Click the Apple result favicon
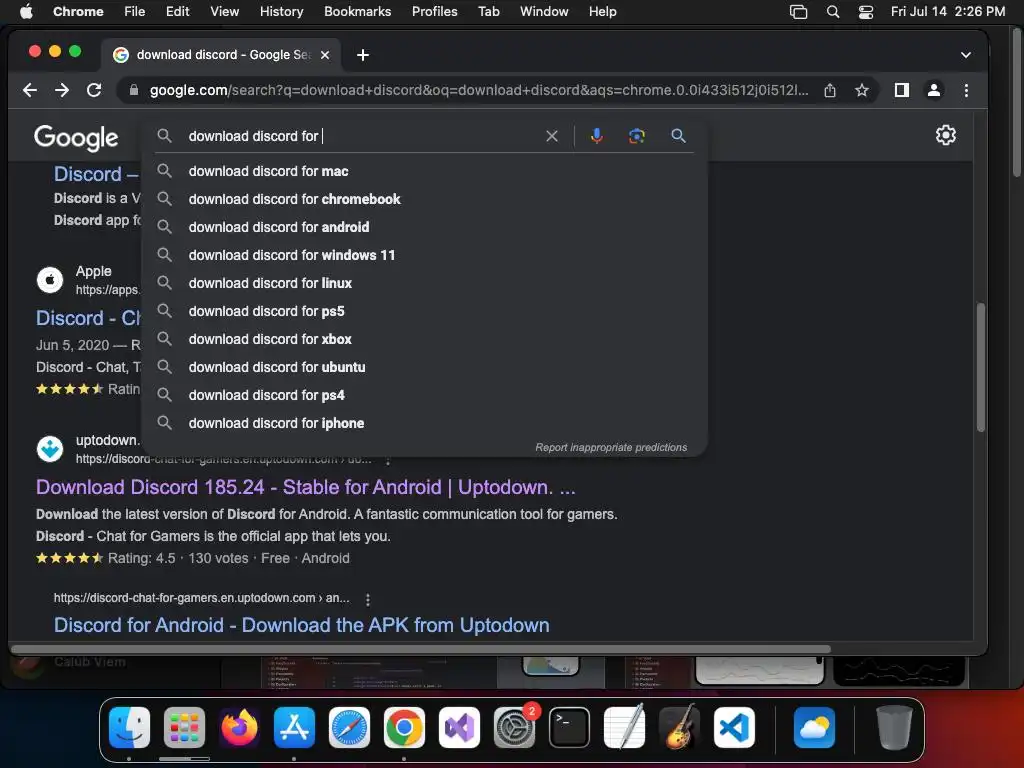Image resolution: width=1024 pixels, height=768 pixels. [50, 280]
